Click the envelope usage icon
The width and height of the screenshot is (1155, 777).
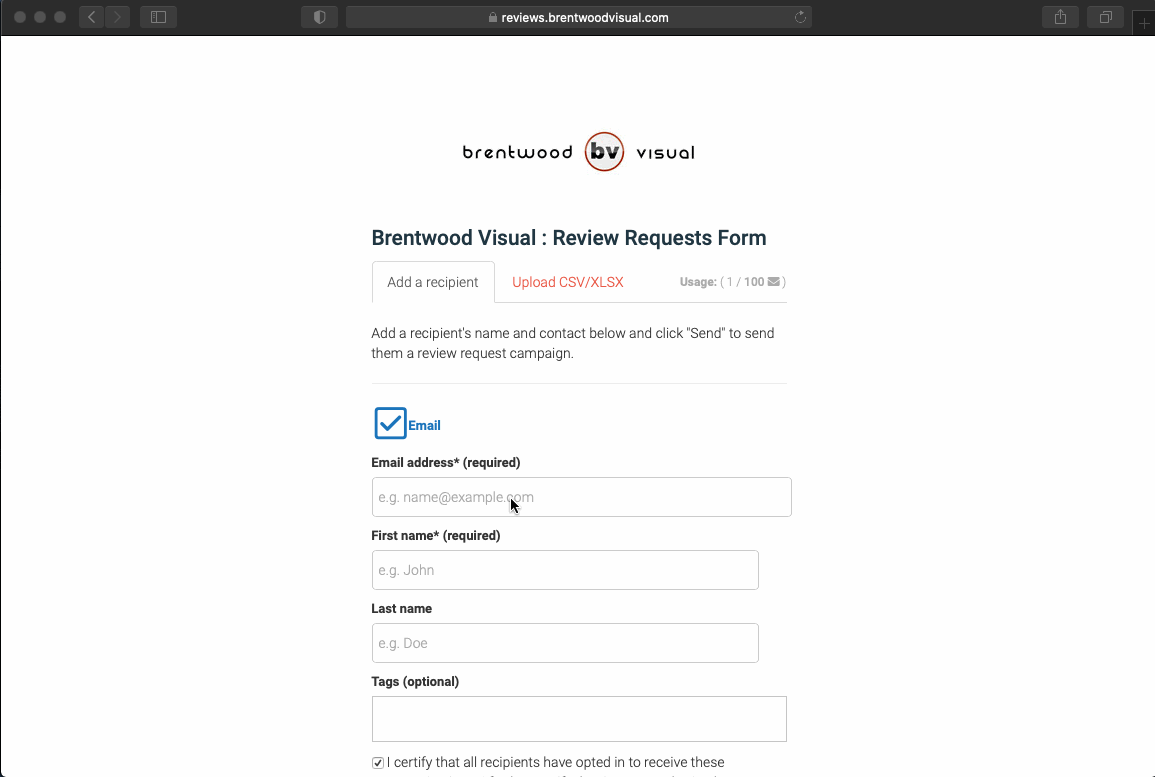tap(773, 282)
